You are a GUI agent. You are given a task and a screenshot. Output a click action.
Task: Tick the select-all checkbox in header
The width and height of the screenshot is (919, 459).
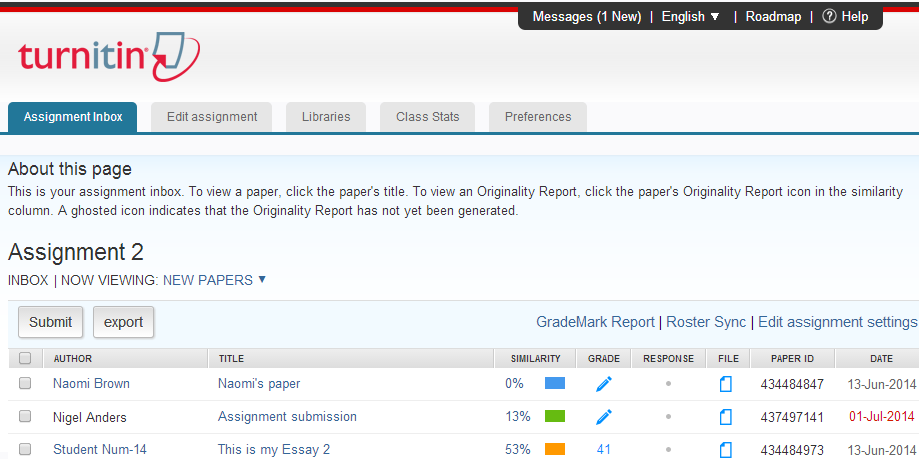tap(25, 358)
